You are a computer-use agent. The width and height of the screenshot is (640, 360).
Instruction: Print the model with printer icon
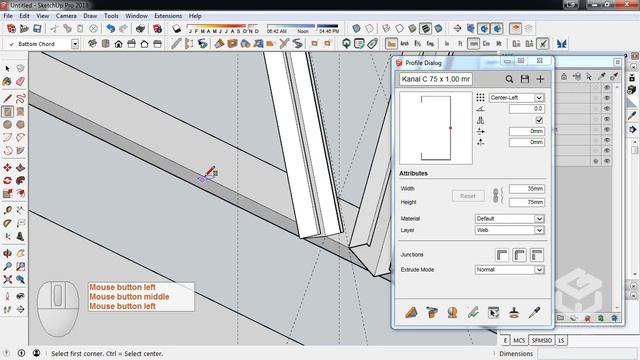click(x=140, y=28)
